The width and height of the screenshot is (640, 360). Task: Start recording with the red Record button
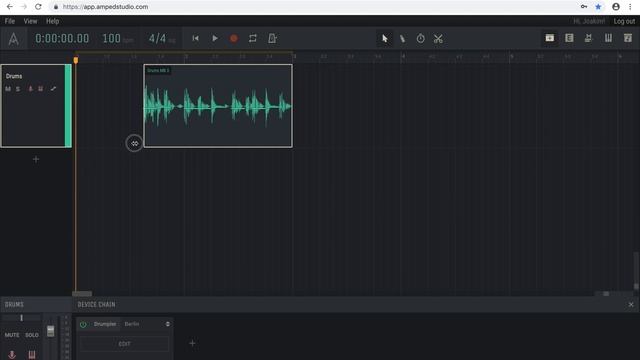click(234, 38)
